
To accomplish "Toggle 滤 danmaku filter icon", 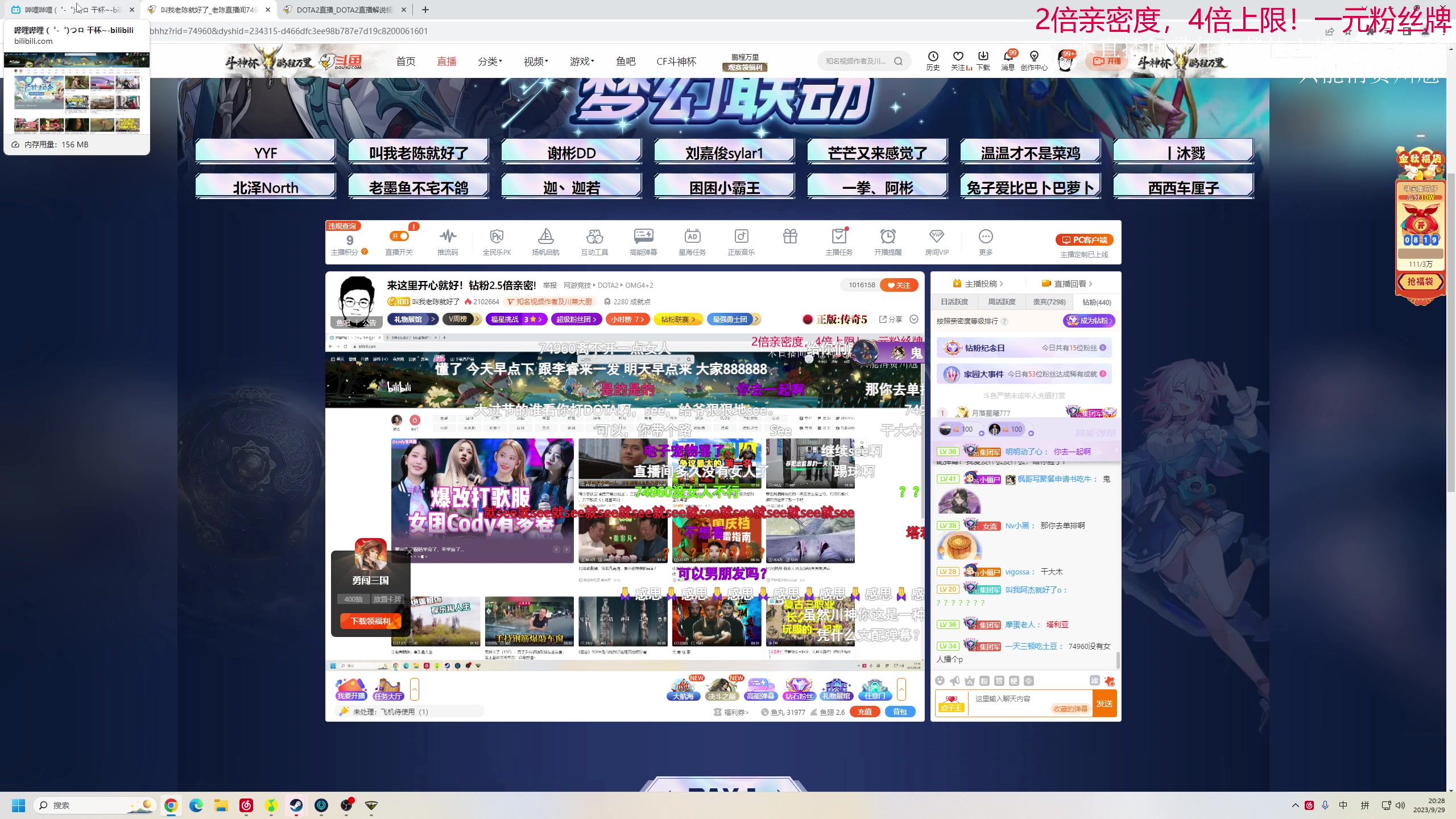I will tap(1095, 681).
